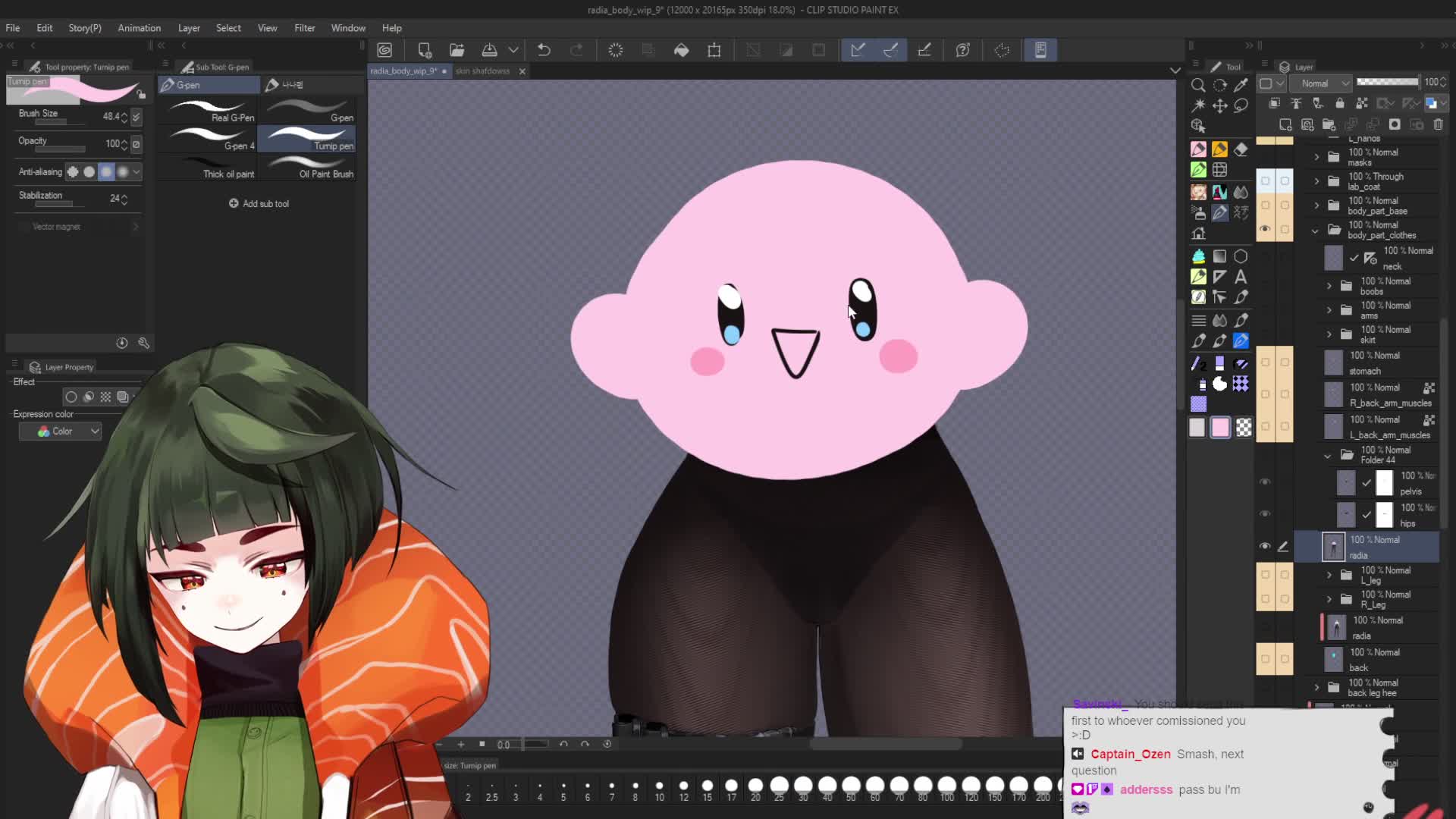Expand the lab_coat layer folder
This screenshot has width=1456, height=819.
(1316, 181)
